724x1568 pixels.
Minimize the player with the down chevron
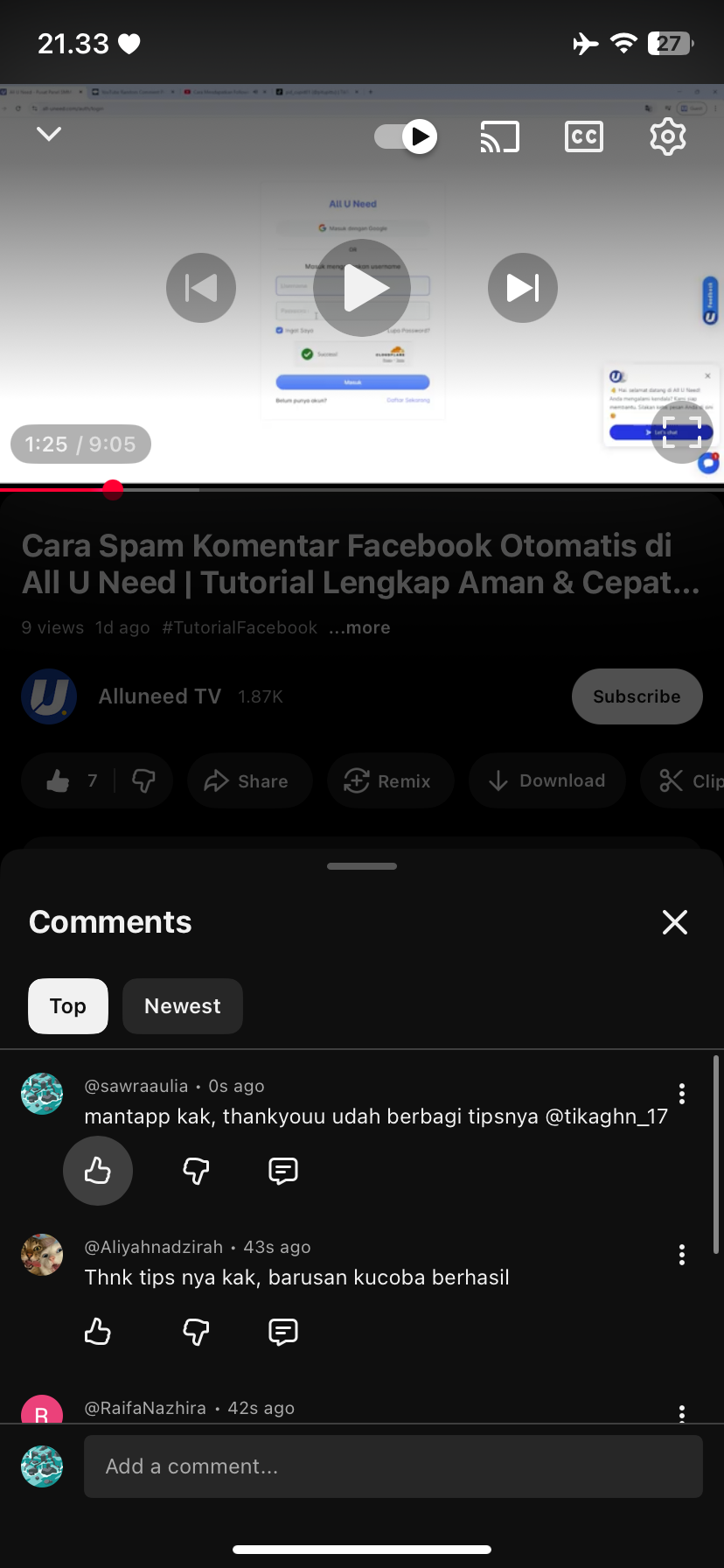click(x=49, y=134)
